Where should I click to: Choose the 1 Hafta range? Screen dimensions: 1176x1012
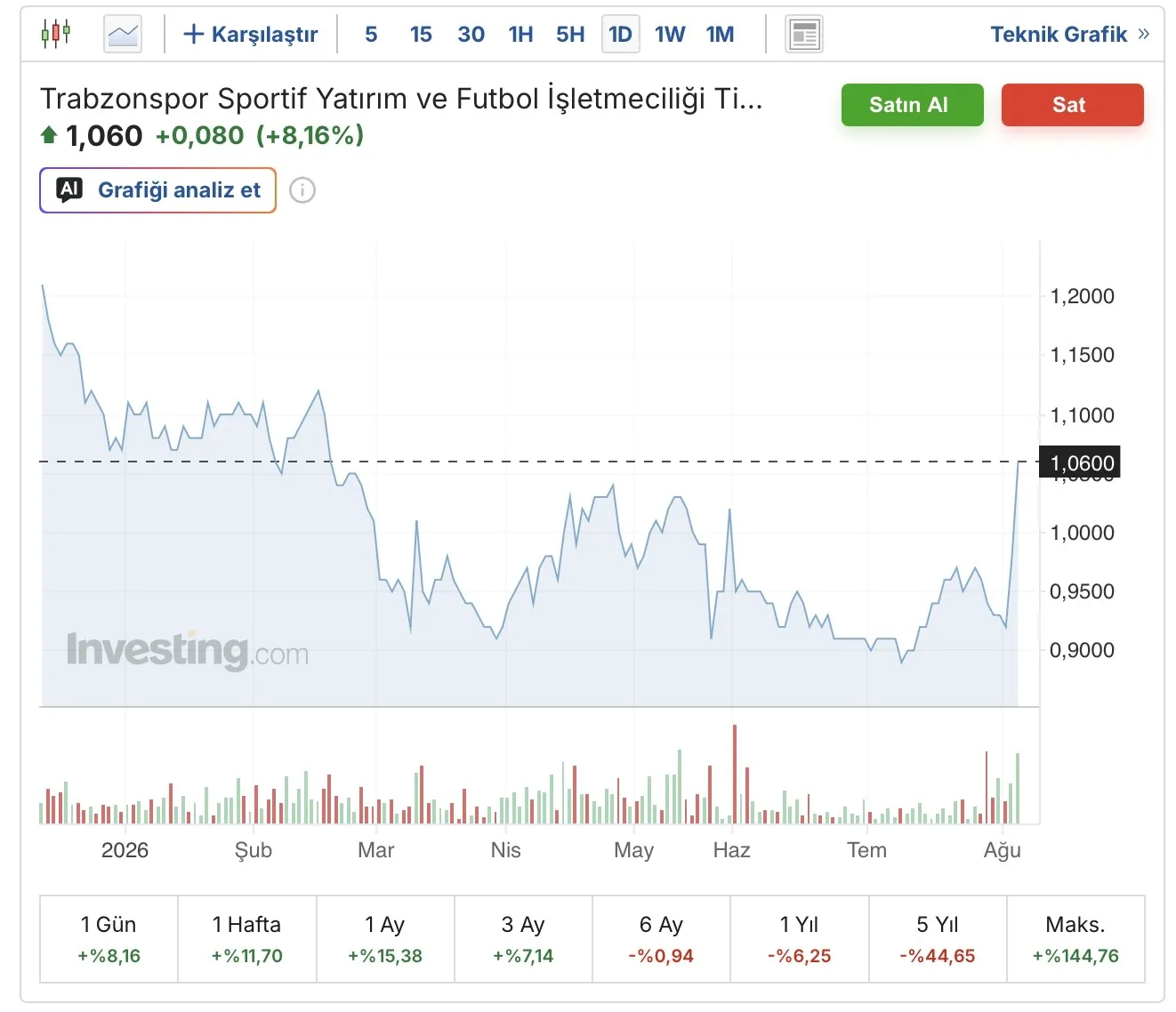click(x=247, y=939)
